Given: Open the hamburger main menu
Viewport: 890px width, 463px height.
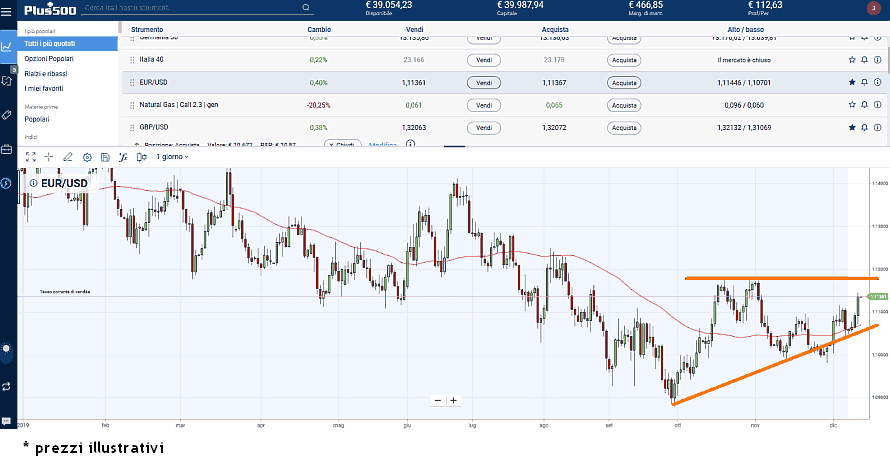Looking at the screenshot, I should point(7,9).
